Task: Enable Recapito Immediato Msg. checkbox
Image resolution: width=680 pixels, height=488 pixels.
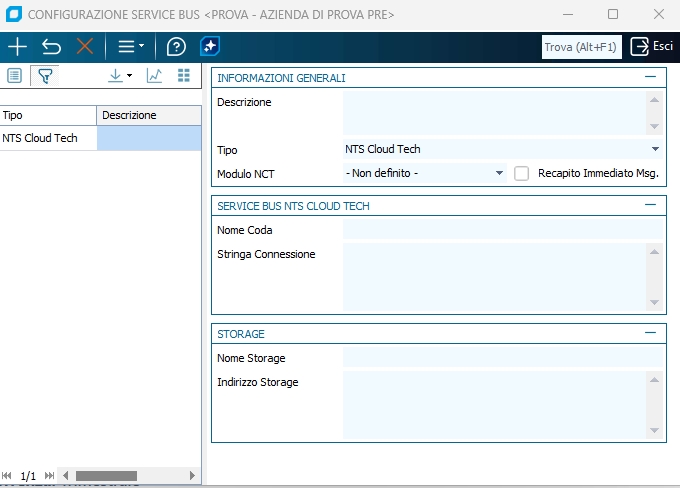Action: click(521, 173)
